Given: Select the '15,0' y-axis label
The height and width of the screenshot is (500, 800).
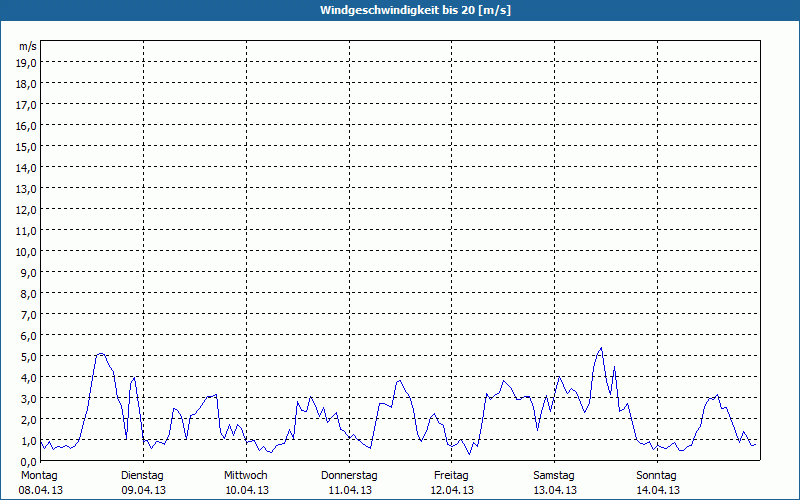Looking at the screenshot, I should click(26, 147).
